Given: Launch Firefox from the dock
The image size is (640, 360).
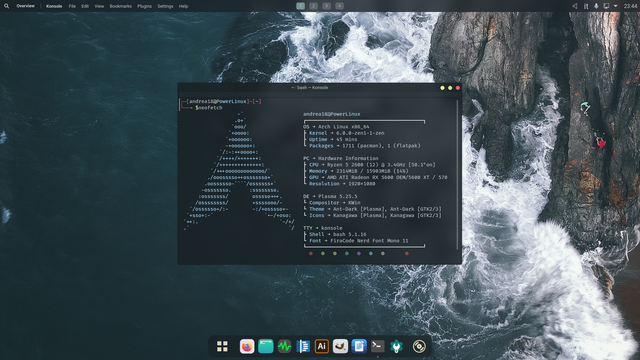Looking at the screenshot, I should [247, 347].
